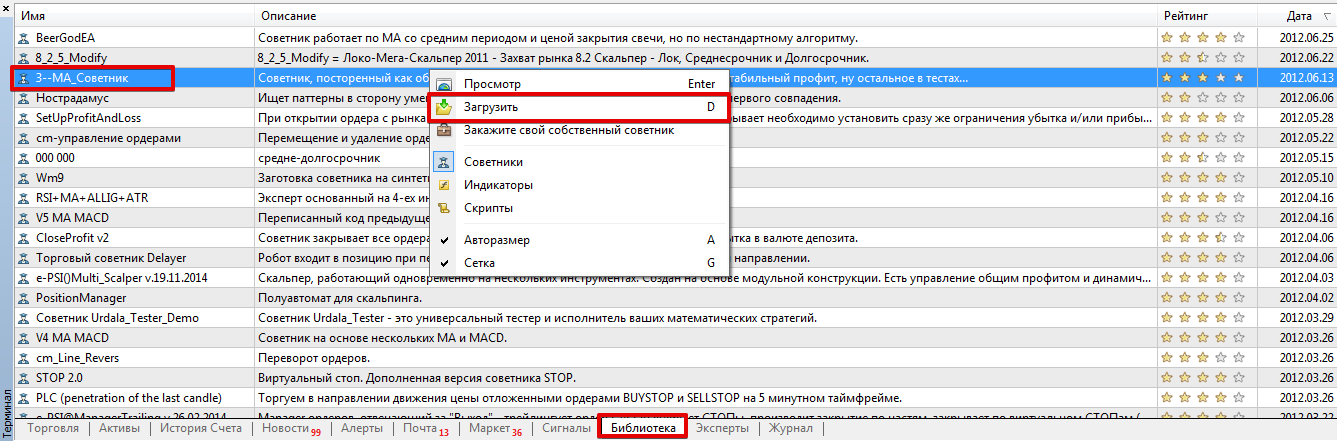The image size is (1337, 441).
Task: Sort the list by the Рейтинг column header
Action: pyautogui.click(x=1186, y=17)
